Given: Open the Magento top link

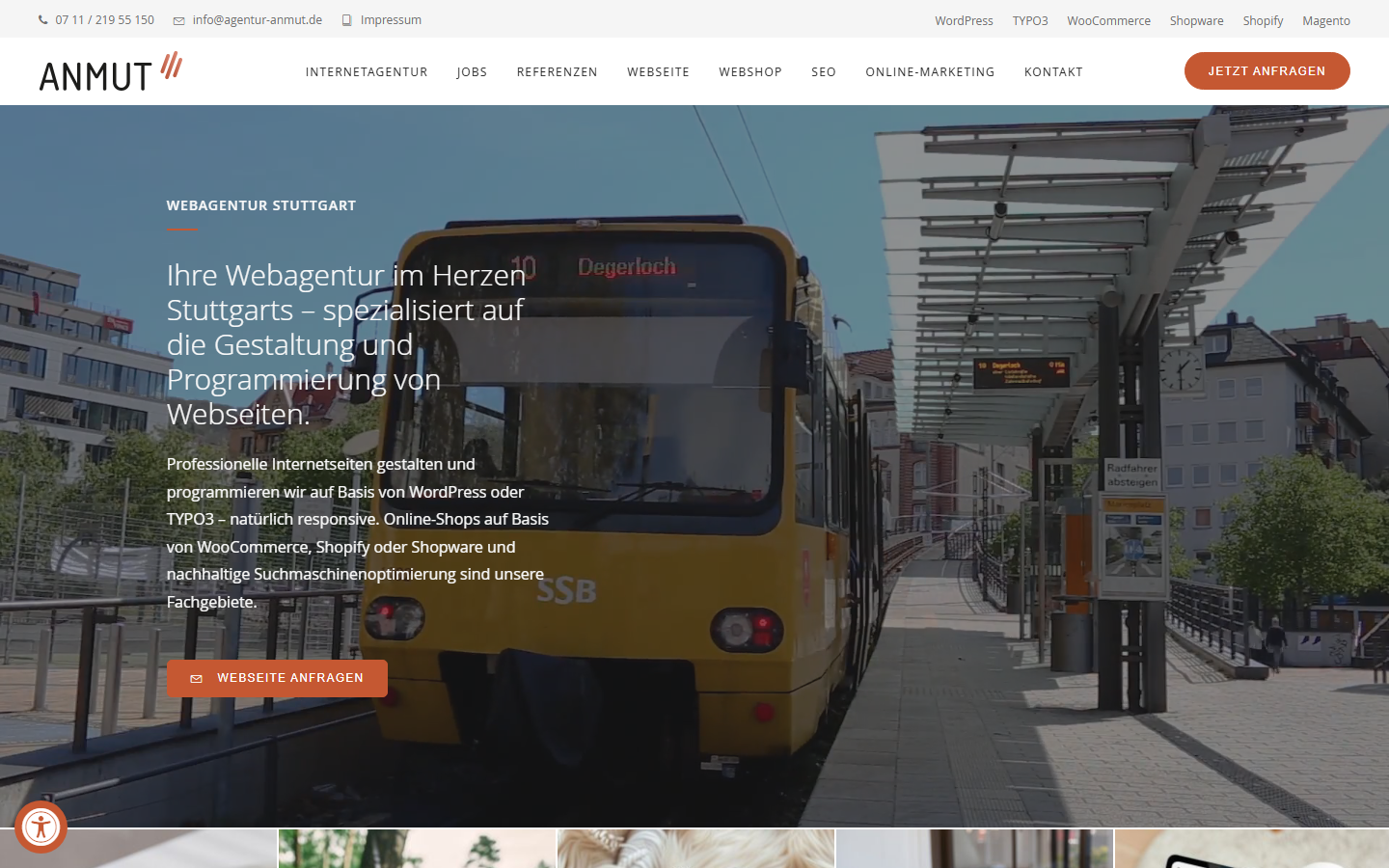Looking at the screenshot, I should click(1326, 21).
